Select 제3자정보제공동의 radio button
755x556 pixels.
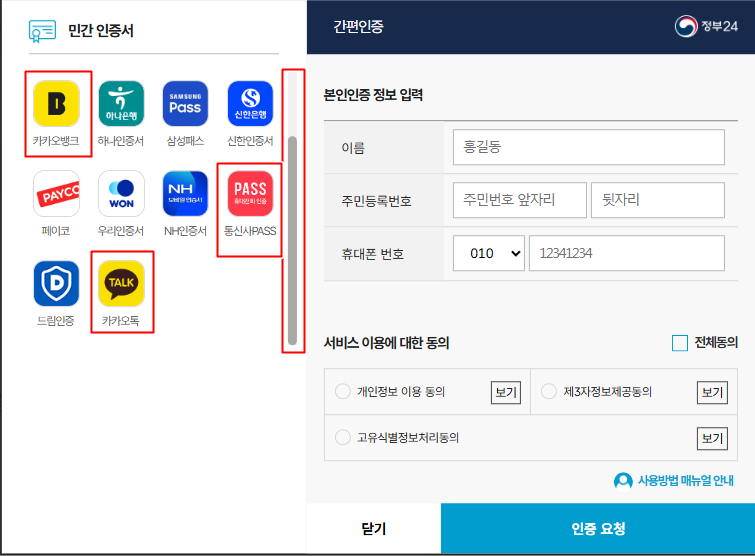click(x=549, y=391)
